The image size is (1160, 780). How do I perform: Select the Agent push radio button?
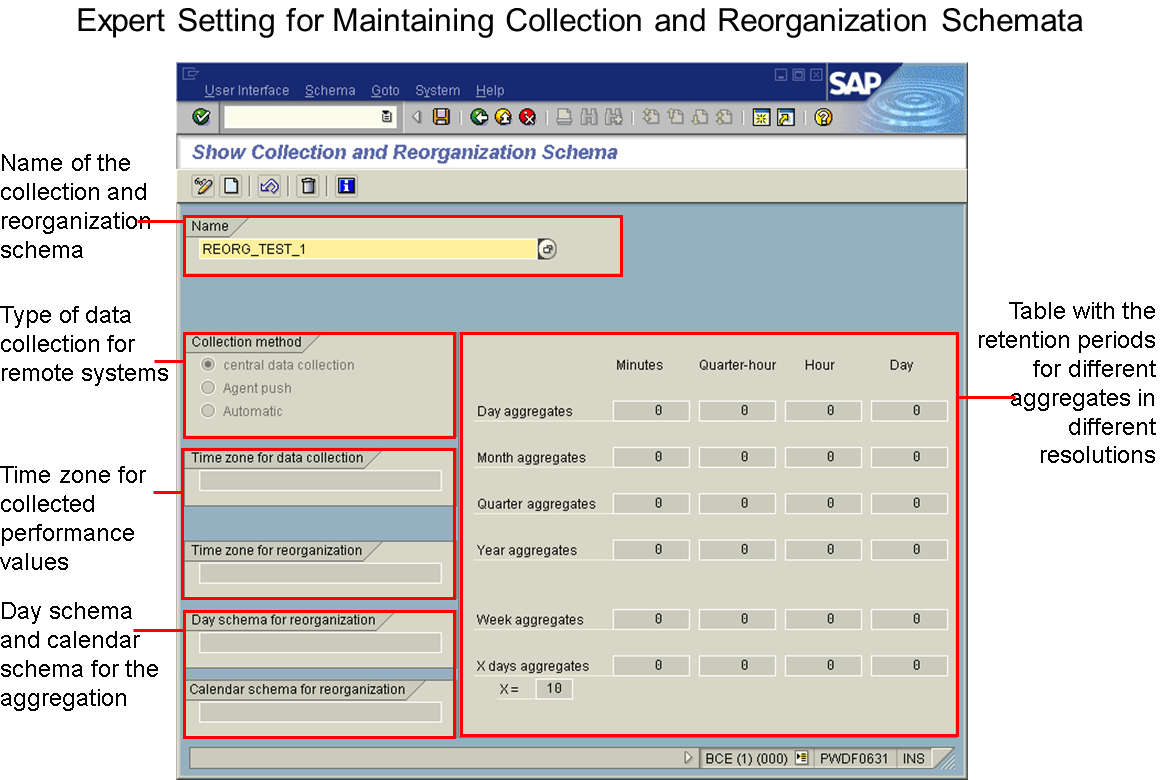[208, 388]
